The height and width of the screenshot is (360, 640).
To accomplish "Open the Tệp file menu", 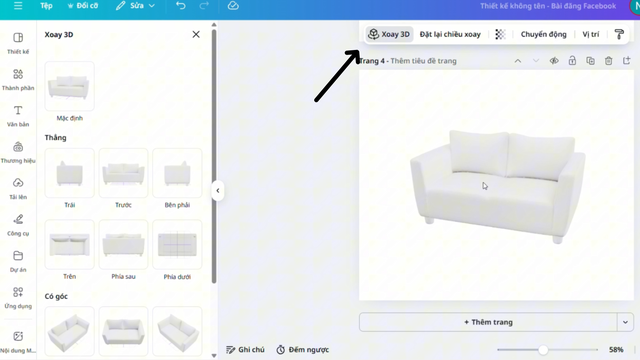I will pos(47,6).
